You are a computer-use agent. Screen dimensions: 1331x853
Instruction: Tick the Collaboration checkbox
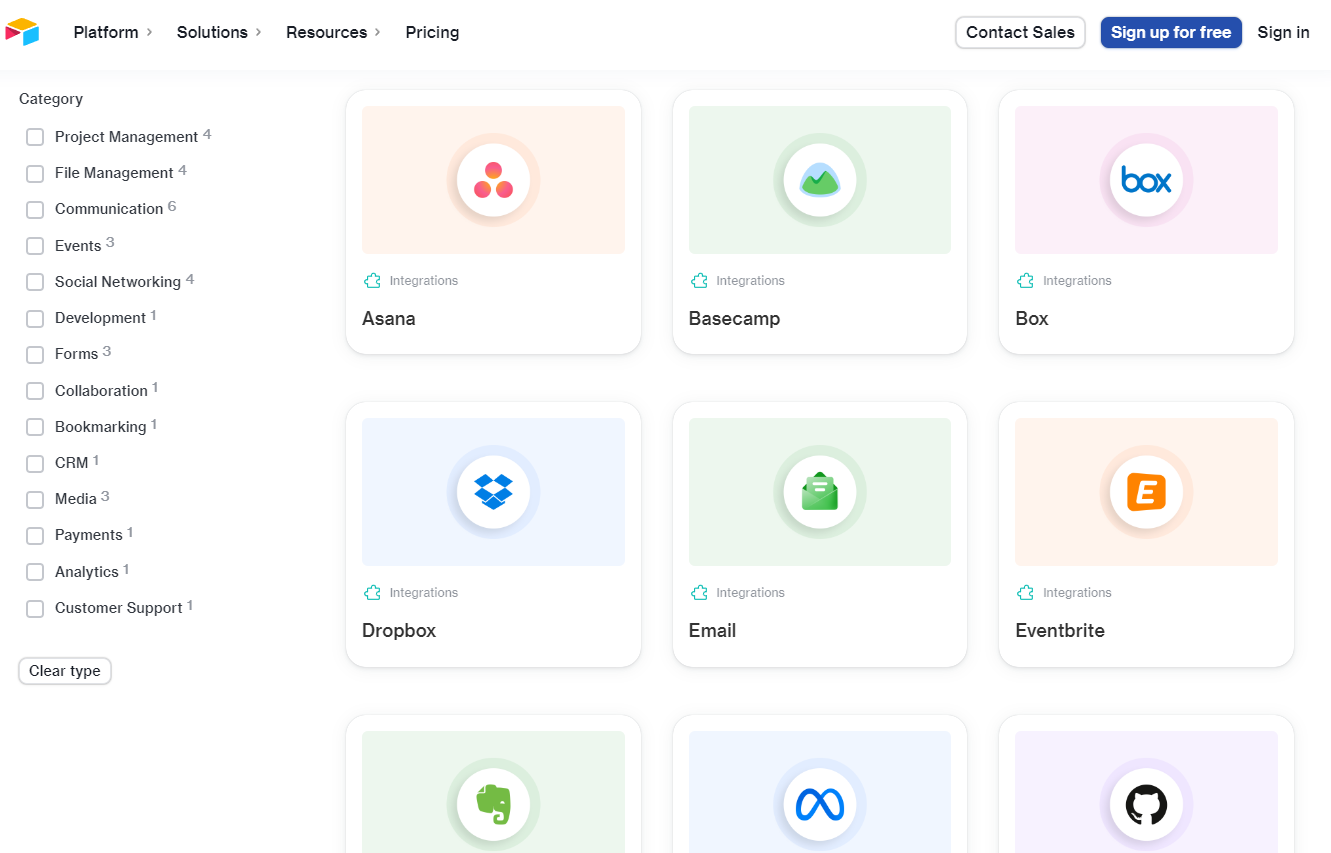coord(35,391)
